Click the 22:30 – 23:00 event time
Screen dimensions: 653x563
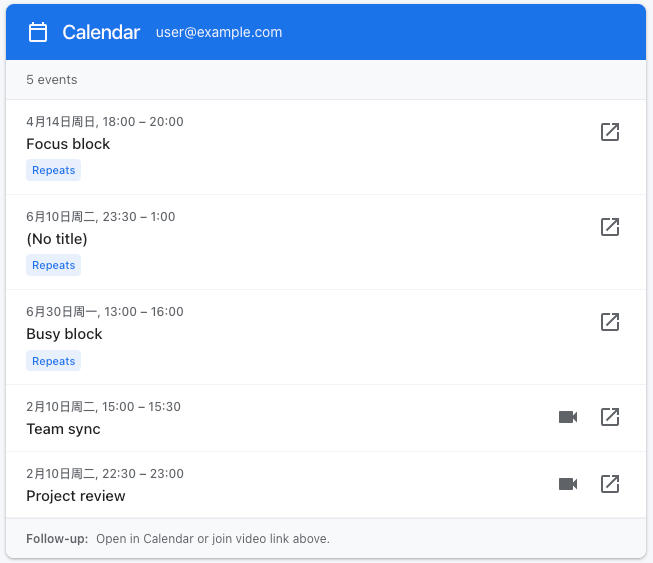[143, 473]
